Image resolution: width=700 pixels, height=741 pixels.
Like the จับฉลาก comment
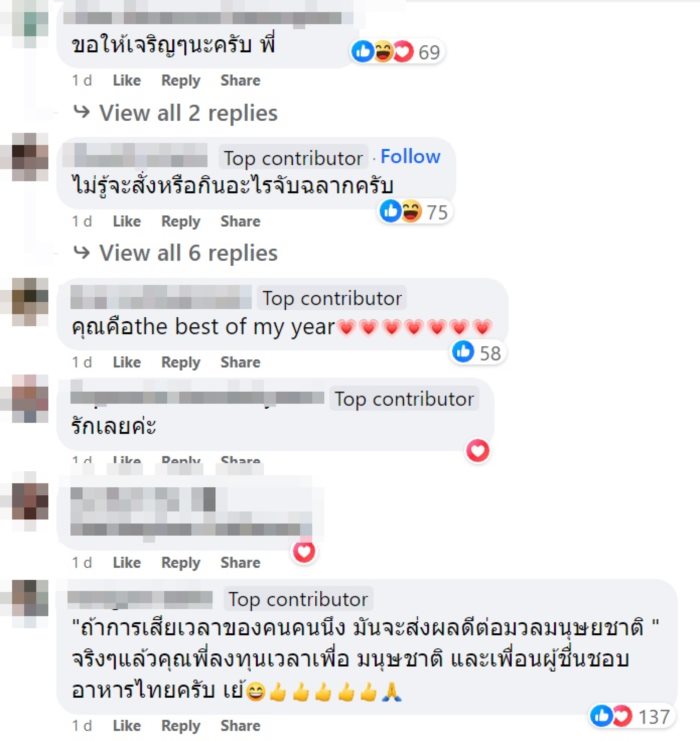pyautogui.click(x=127, y=221)
